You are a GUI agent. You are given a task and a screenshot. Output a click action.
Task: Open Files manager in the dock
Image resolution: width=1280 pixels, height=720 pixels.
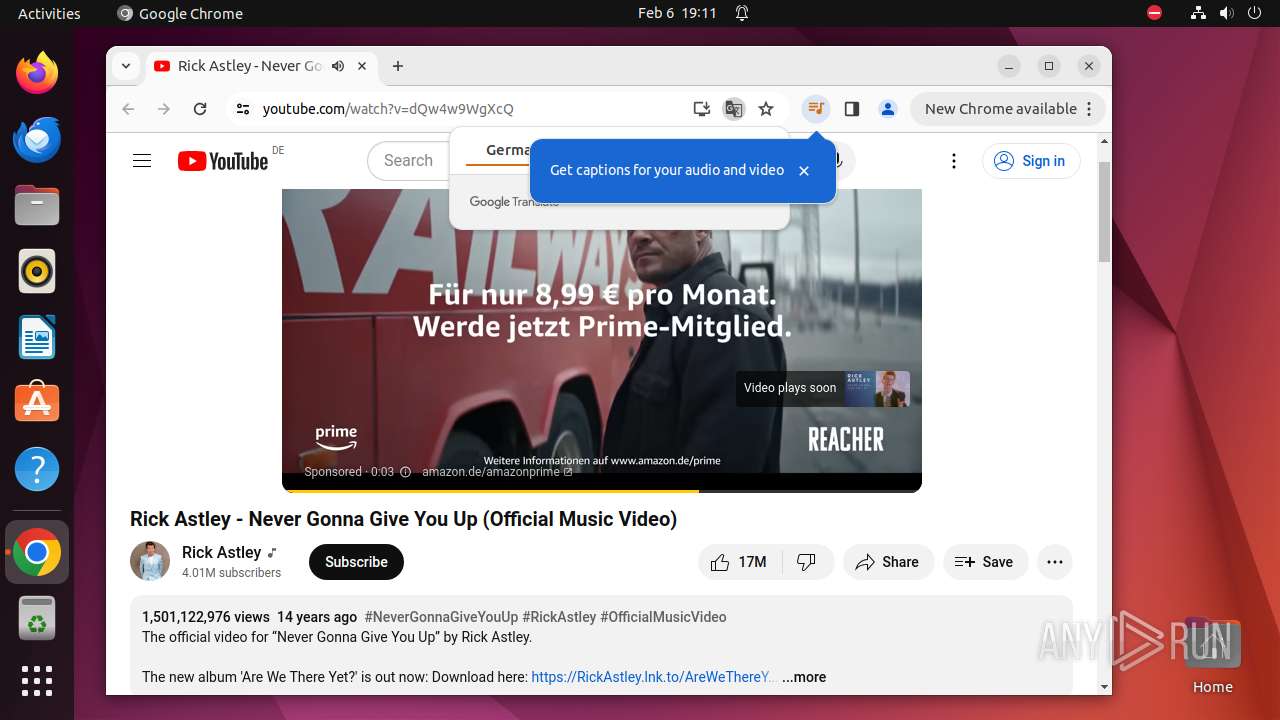tap(37, 205)
